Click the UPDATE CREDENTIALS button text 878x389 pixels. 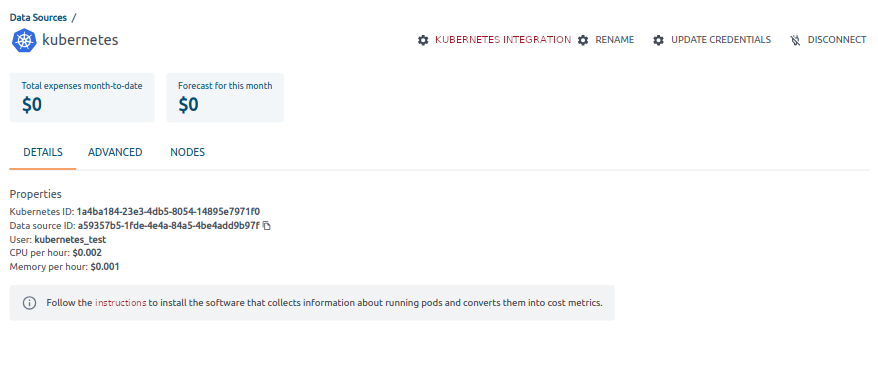point(721,40)
